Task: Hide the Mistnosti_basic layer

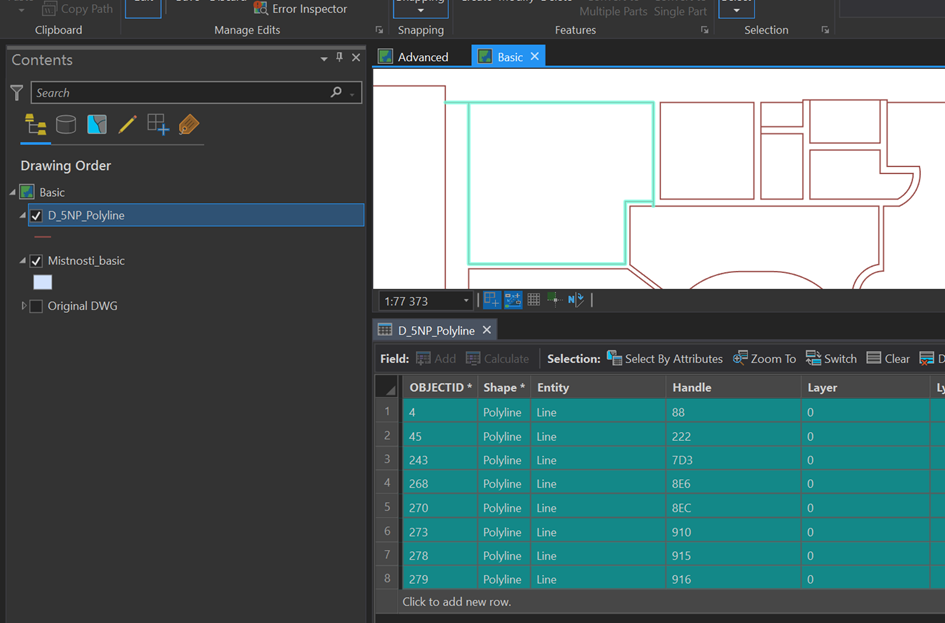Action: click(x=37, y=261)
